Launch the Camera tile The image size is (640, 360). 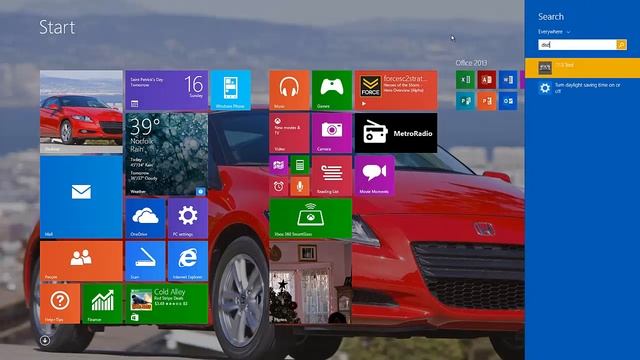[332, 133]
